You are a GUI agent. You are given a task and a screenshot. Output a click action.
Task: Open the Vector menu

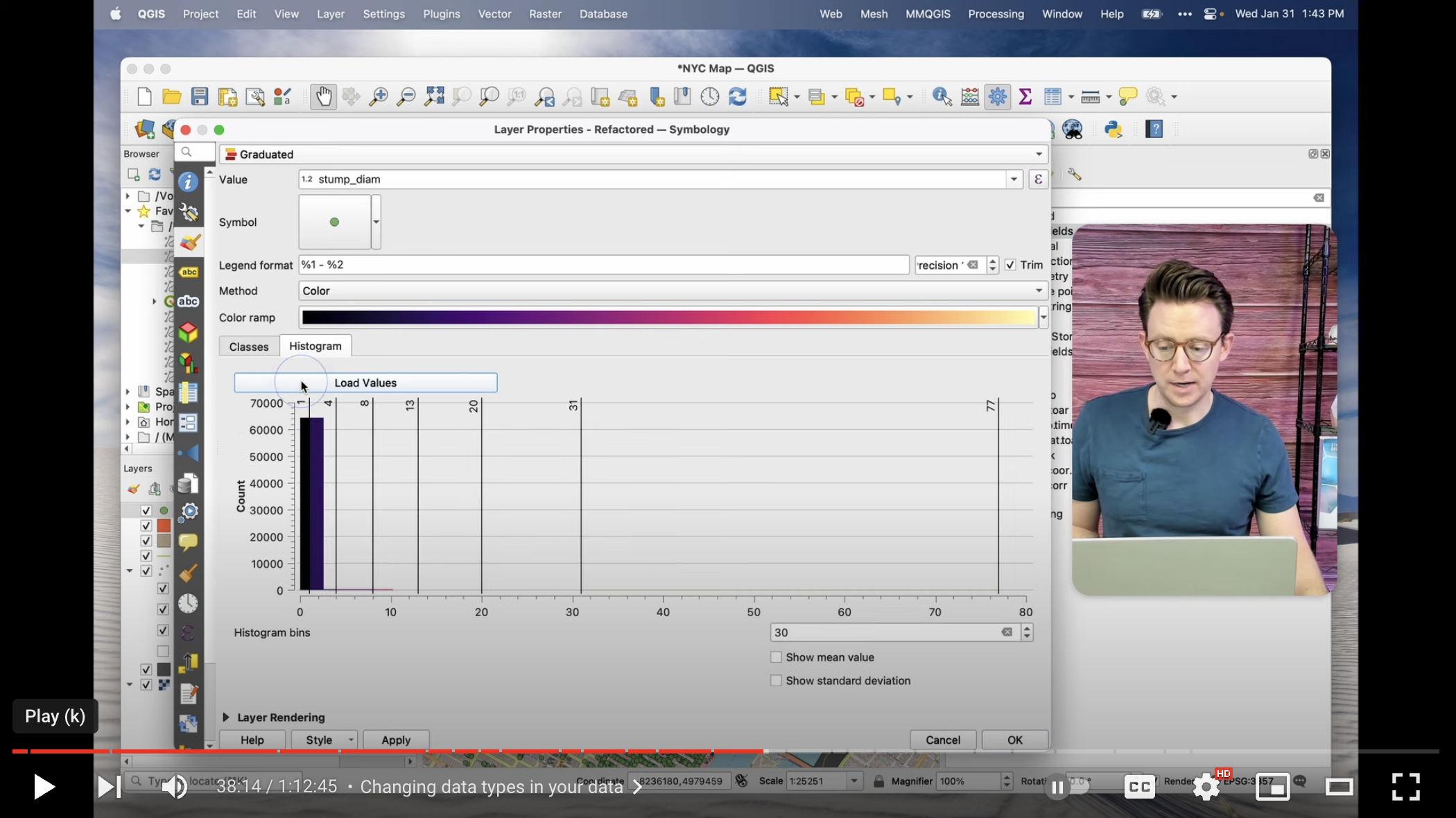point(494,14)
